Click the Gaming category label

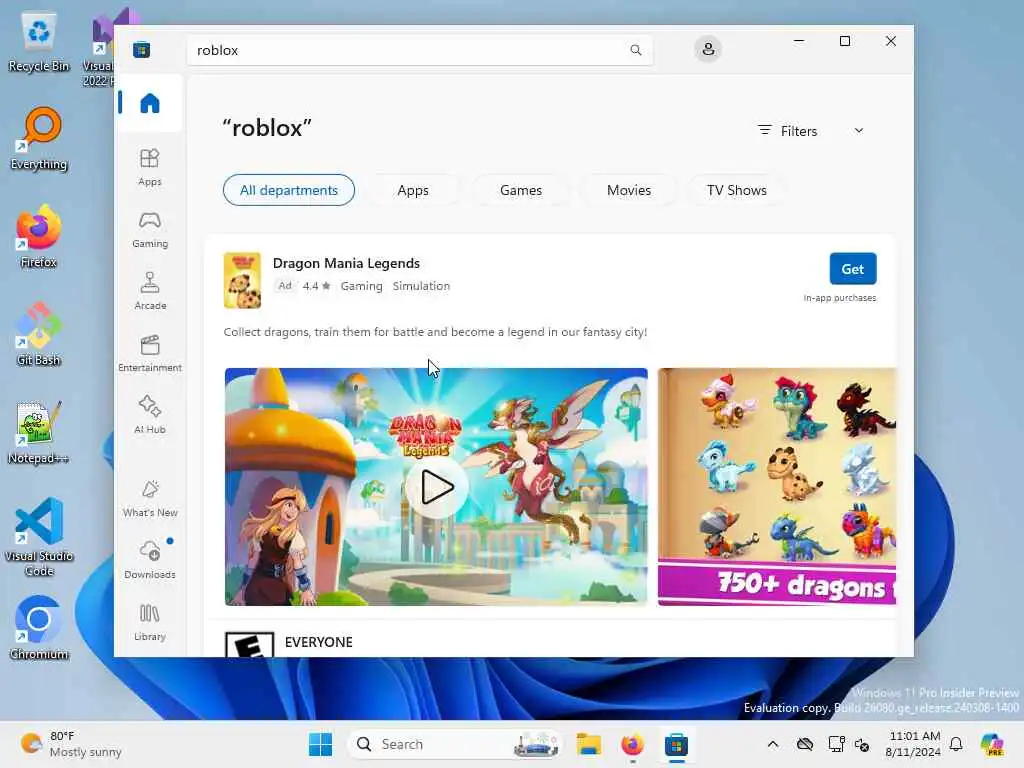point(361,286)
